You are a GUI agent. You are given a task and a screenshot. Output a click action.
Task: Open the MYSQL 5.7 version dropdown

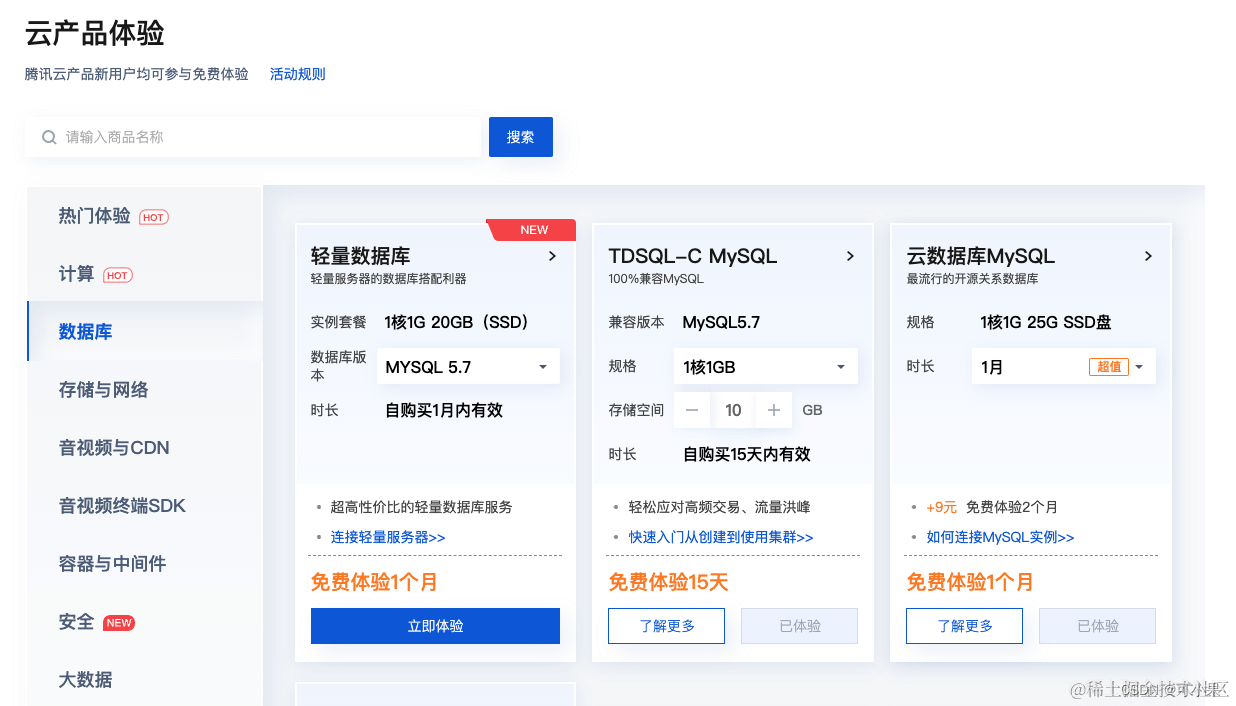468,366
